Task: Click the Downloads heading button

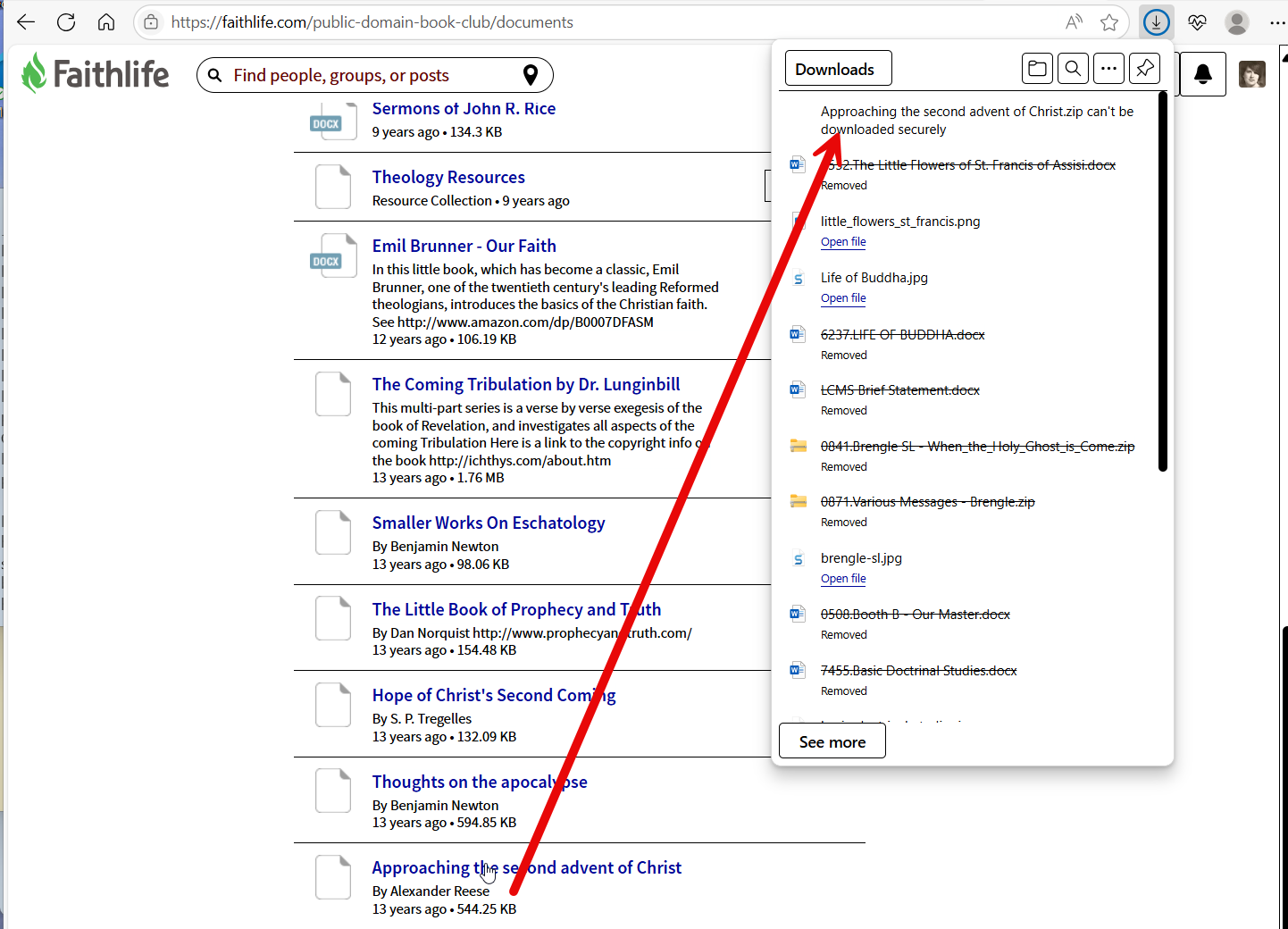Action: [x=838, y=69]
